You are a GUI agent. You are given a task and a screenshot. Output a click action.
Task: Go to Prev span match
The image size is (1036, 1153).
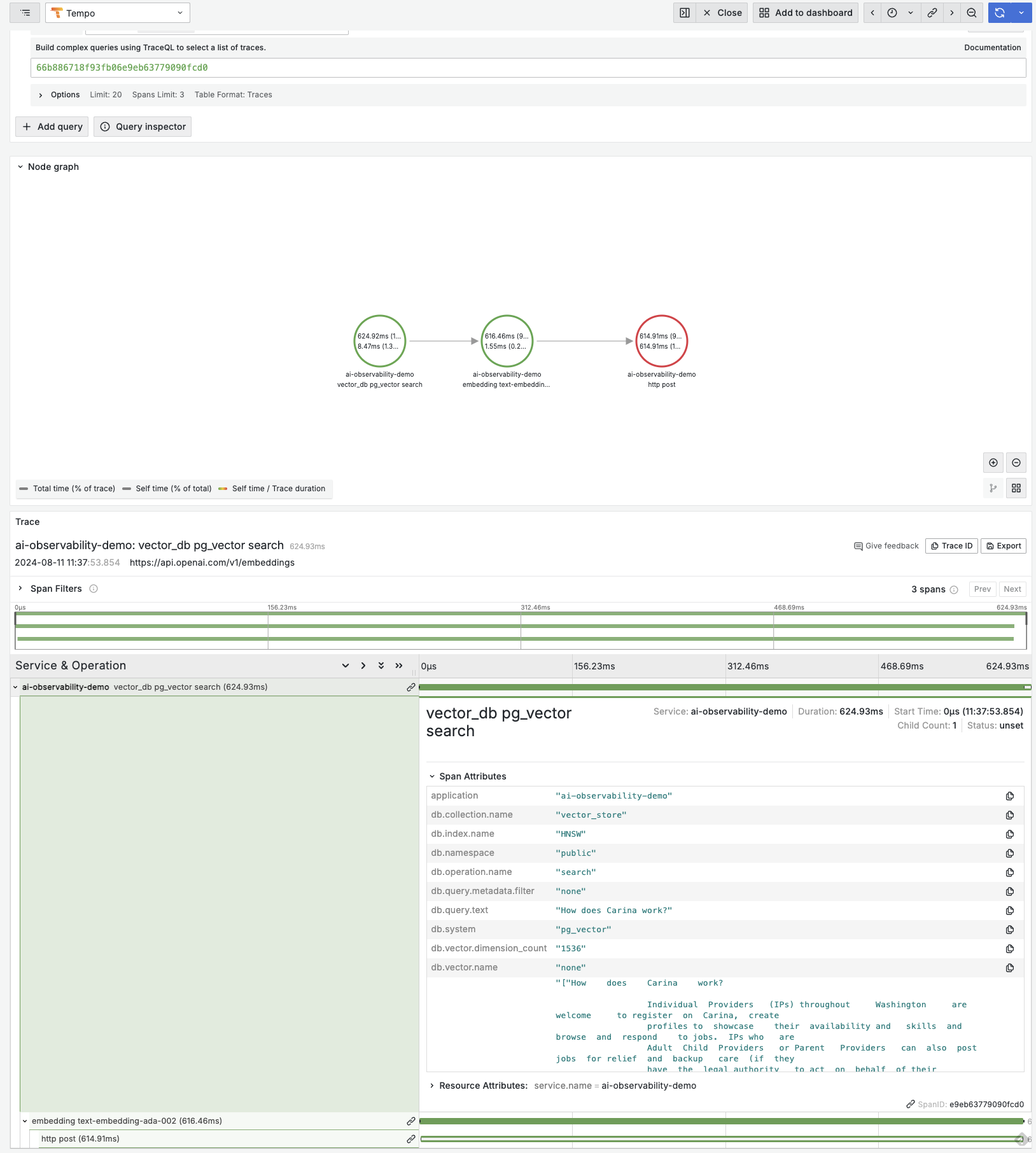point(982,589)
